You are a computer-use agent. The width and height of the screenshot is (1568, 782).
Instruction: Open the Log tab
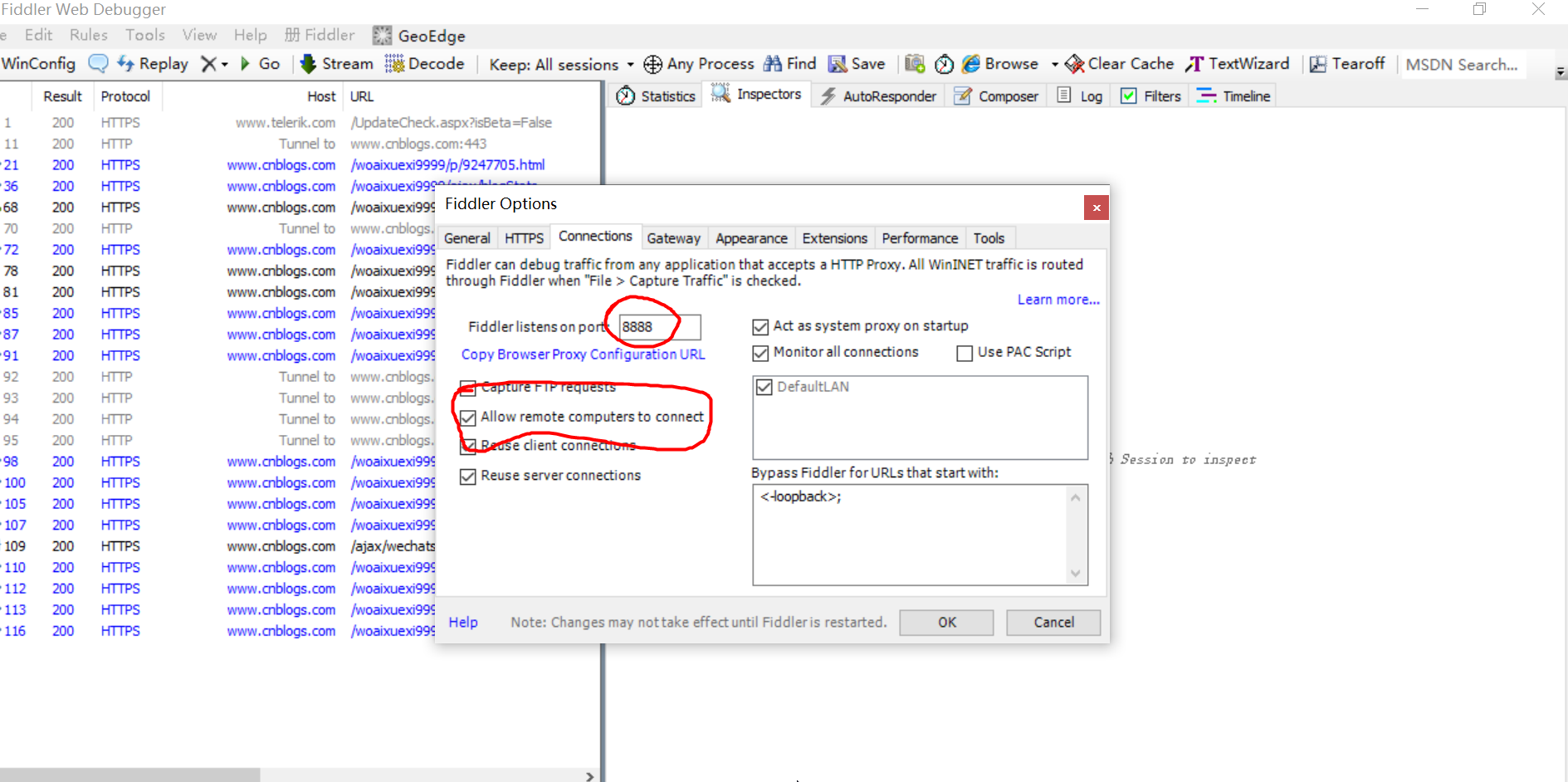tap(1080, 96)
